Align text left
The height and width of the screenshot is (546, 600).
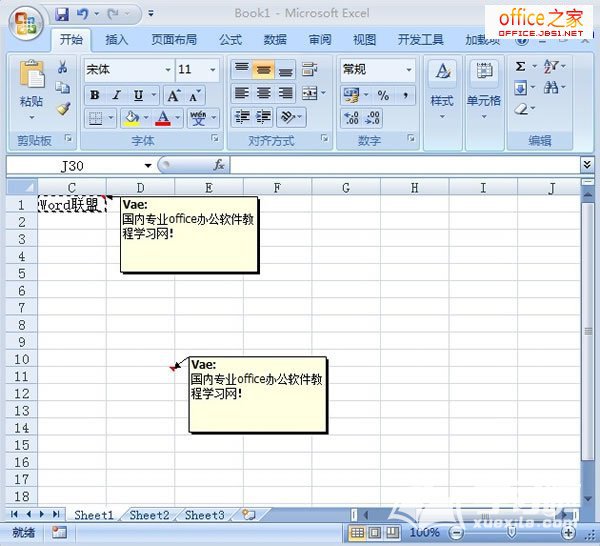242,93
